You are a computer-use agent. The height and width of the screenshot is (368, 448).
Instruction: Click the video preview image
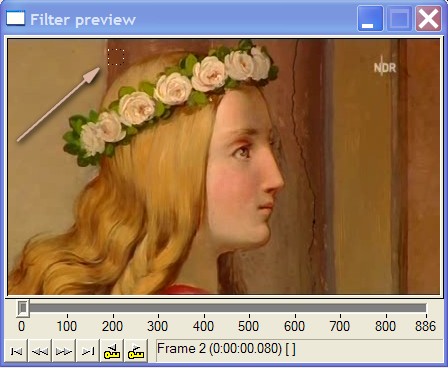[x=224, y=166]
